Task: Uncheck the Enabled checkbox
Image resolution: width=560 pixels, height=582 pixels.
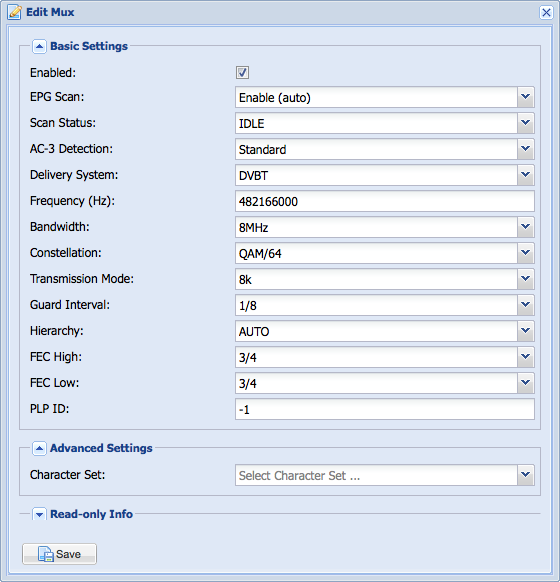Action: click(x=242, y=72)
